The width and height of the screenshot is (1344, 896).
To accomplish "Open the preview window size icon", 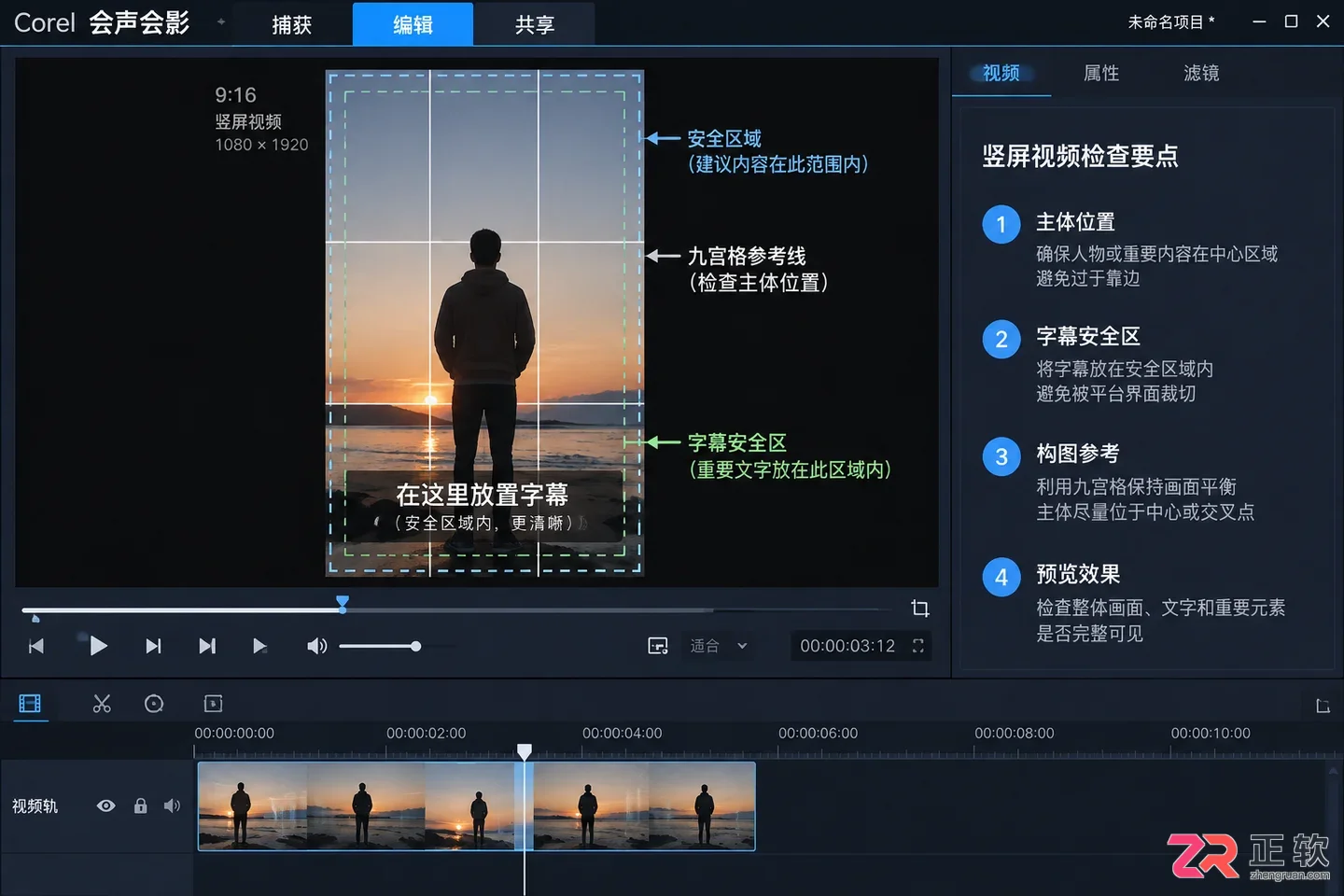I will [x=658, y=646].
